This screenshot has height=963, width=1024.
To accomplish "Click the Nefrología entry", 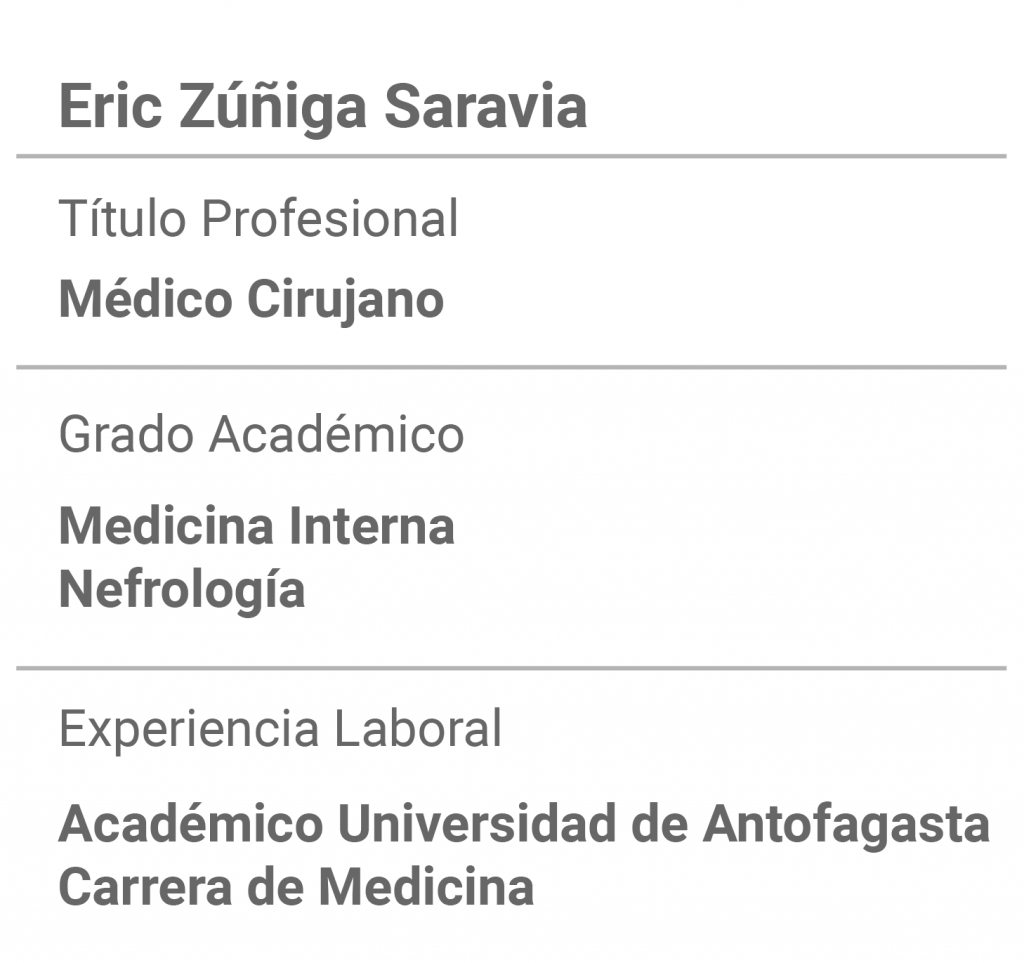I will click(182, 590).
